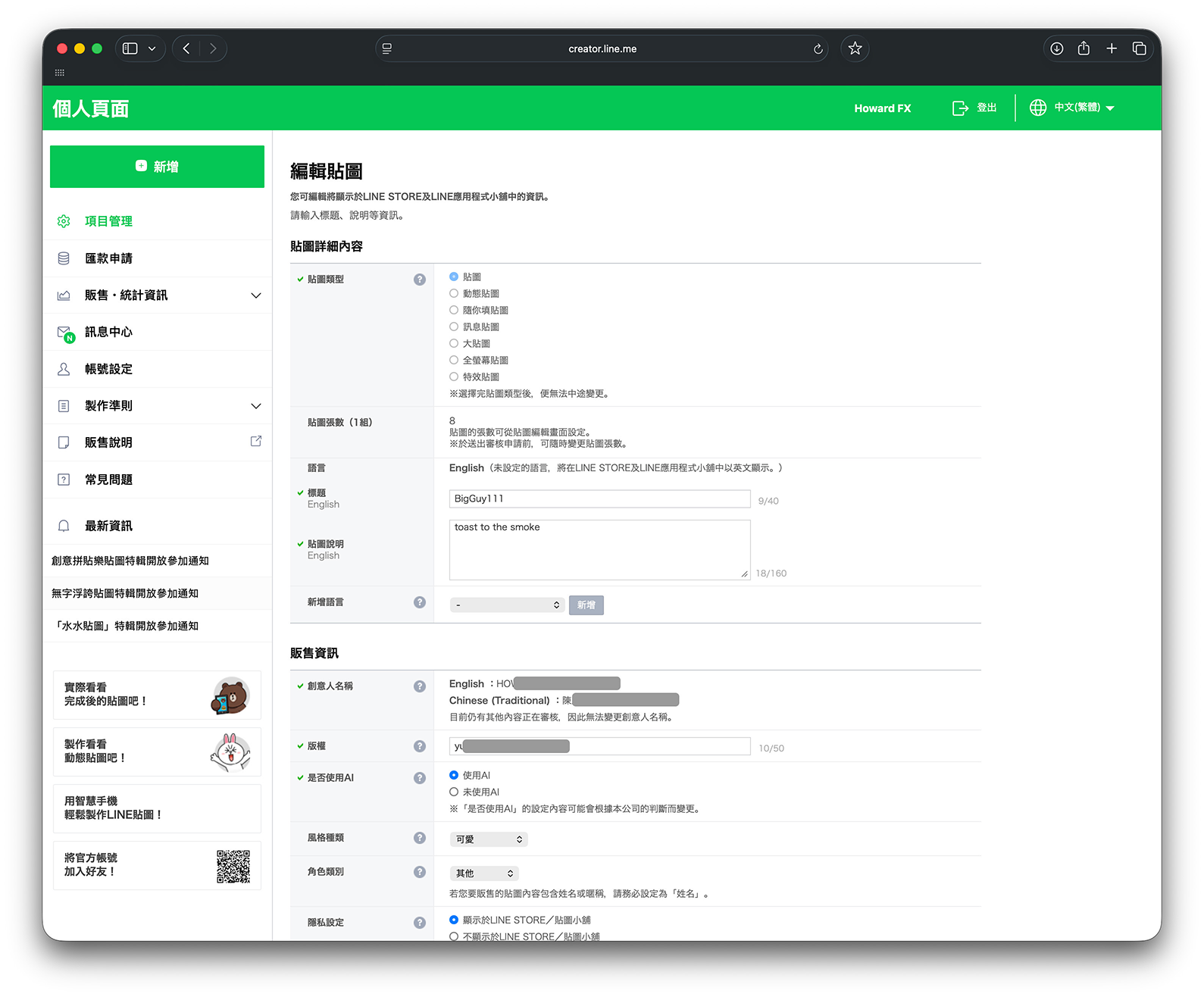This screenshot has height=997, width=1204.
Task: Click the globe language icon in header
Action: tap(1038, 108)
